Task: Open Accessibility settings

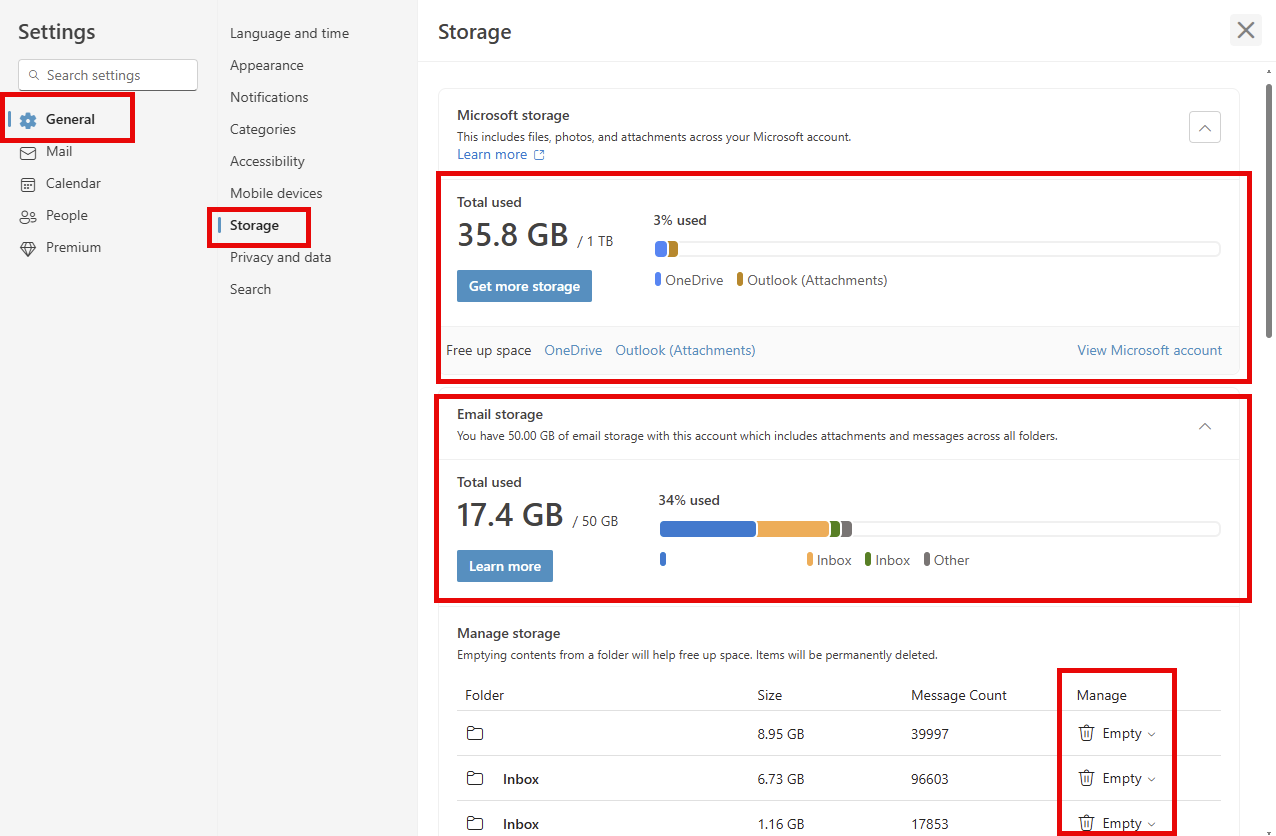Action: coord(267,161)
